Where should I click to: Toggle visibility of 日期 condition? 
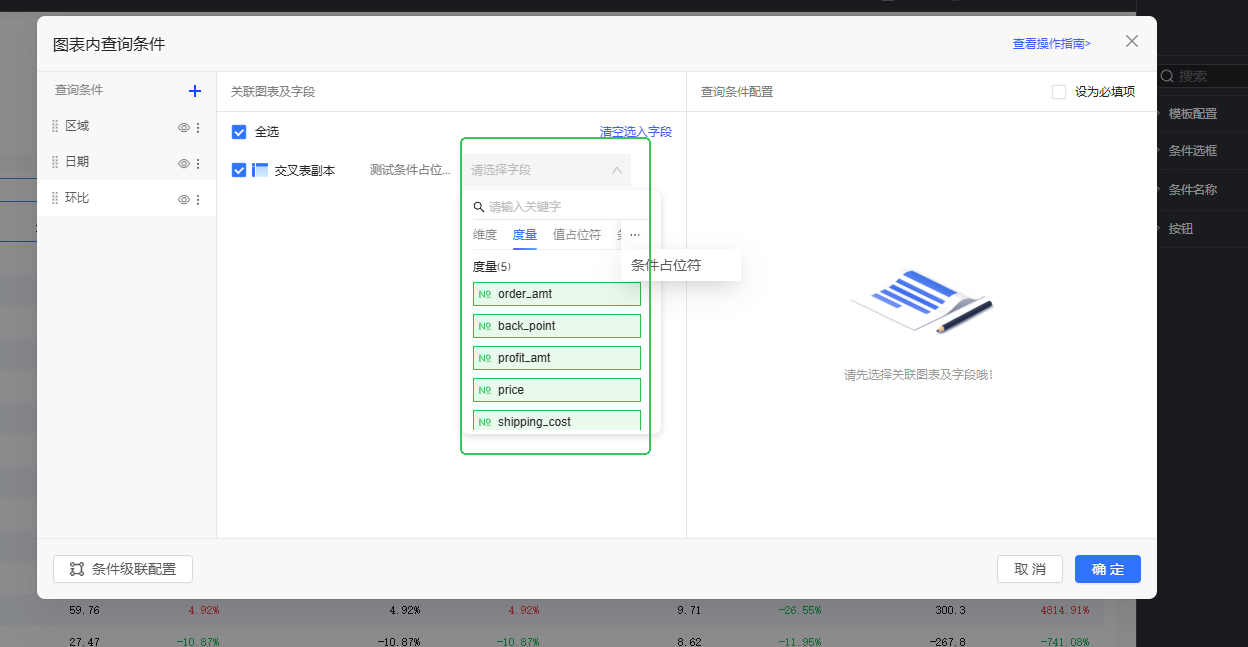tap(184, 164)
